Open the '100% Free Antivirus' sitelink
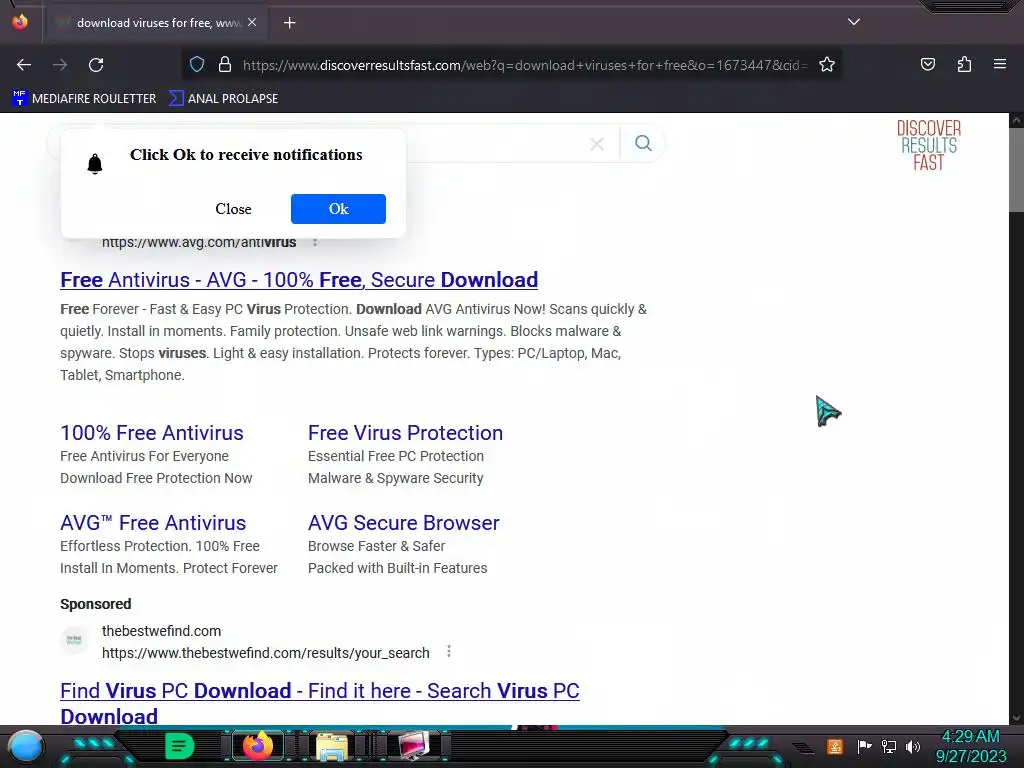The image size is (1024, 768). click(152, 433)
